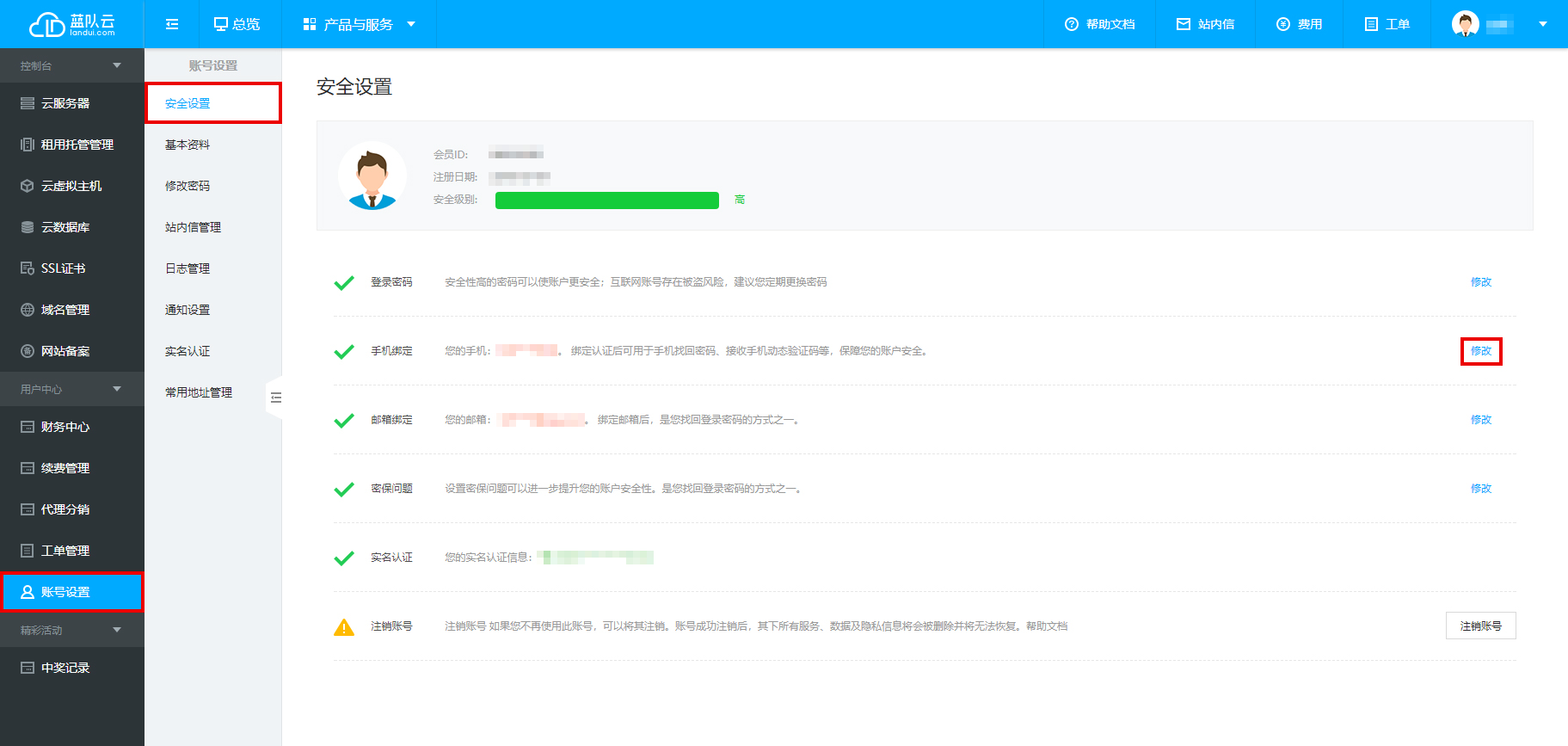This screenshot has width=1568, height=746.
Task: Click green checkmark beside 登录密码
Action: coord(344,283)
